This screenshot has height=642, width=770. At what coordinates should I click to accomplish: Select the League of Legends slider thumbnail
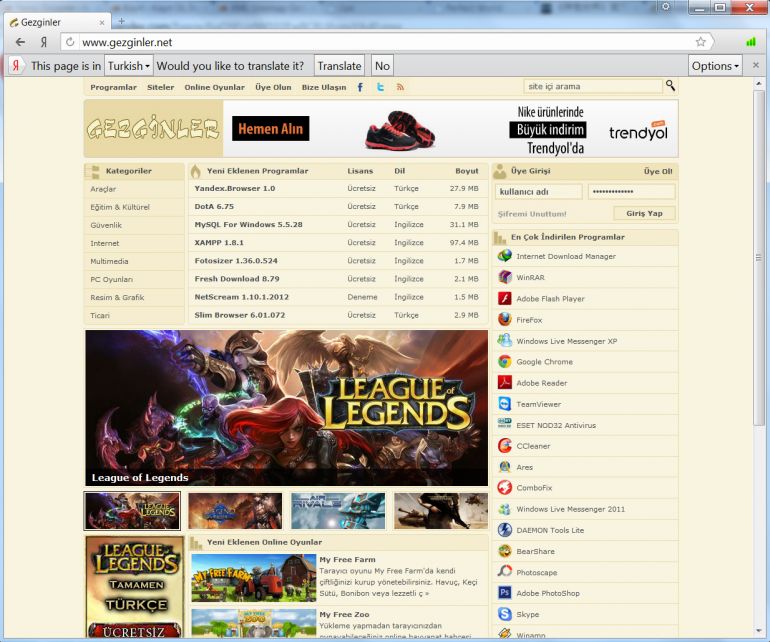[x=133, y=511]
